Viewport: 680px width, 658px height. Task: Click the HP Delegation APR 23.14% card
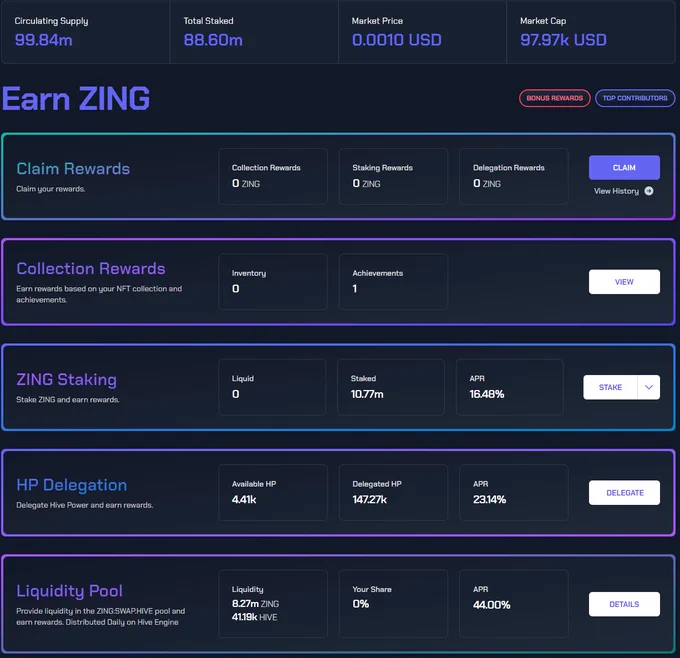514,492
